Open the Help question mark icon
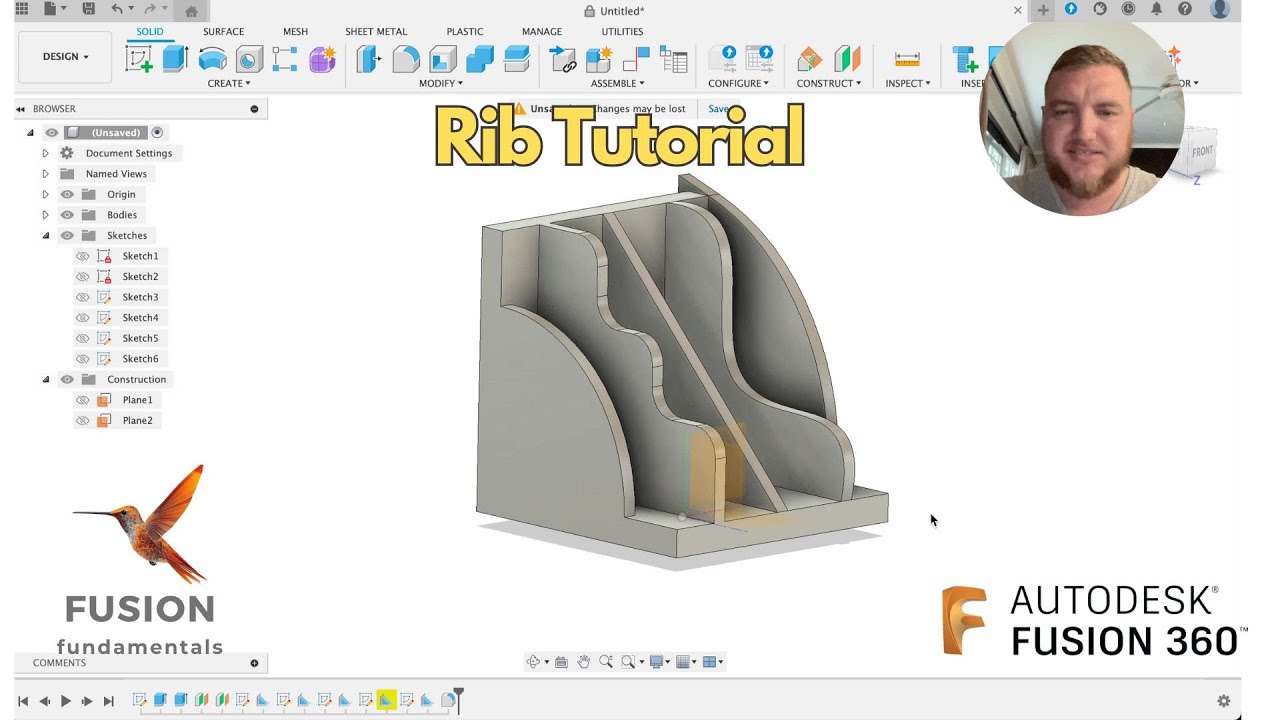 pyautogui.click(x=1185, y=9)
